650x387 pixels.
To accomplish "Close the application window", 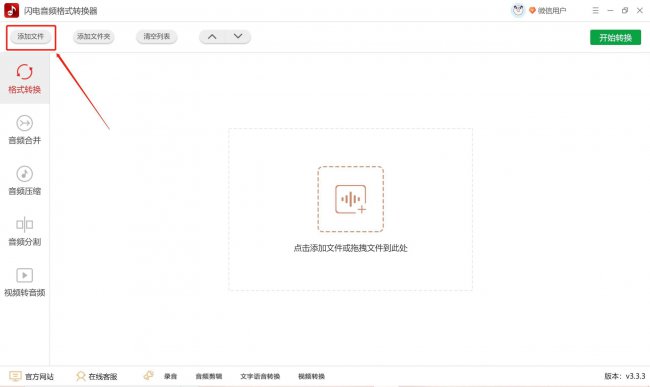I will point(640,11).
